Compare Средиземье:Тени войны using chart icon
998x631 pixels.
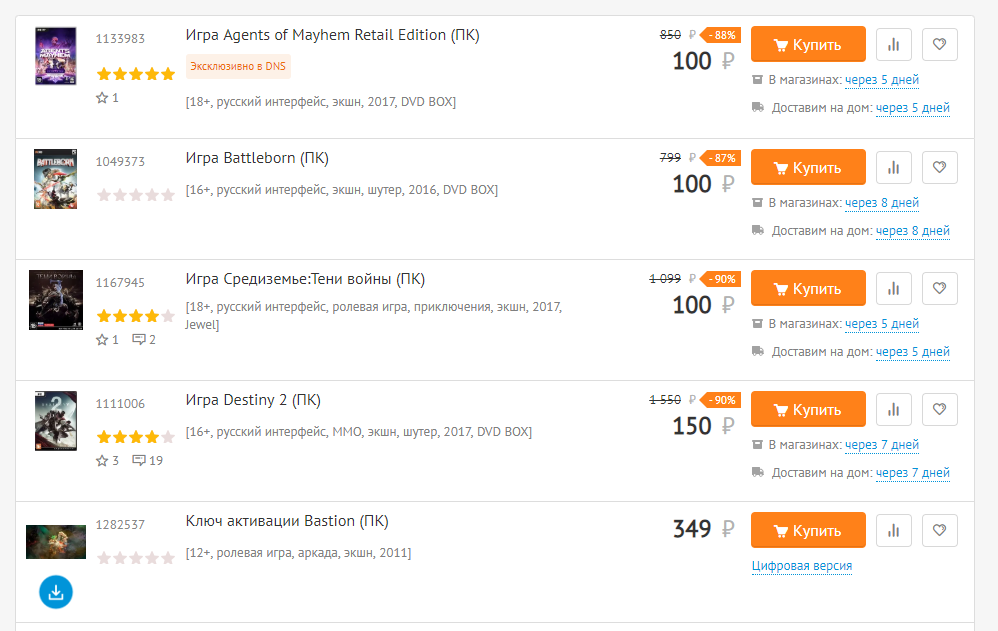894,288
